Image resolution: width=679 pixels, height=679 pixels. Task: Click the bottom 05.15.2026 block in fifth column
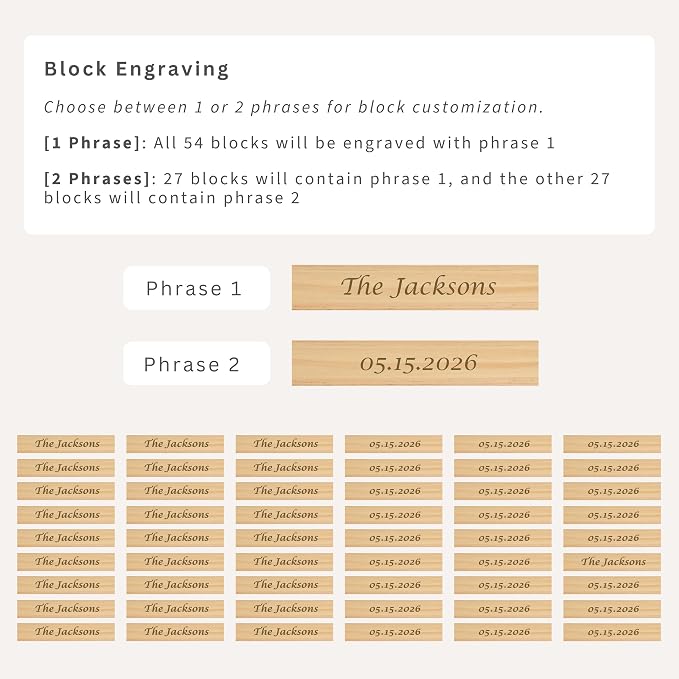point(503,632)
